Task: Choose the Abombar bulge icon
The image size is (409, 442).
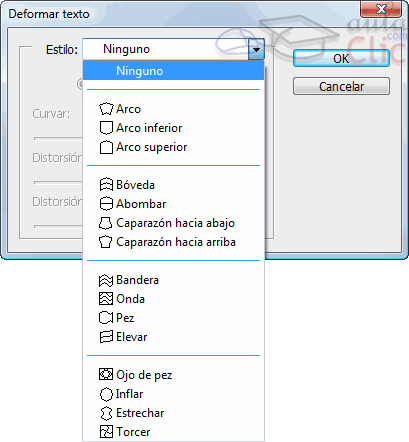Action: coord(106,204)
